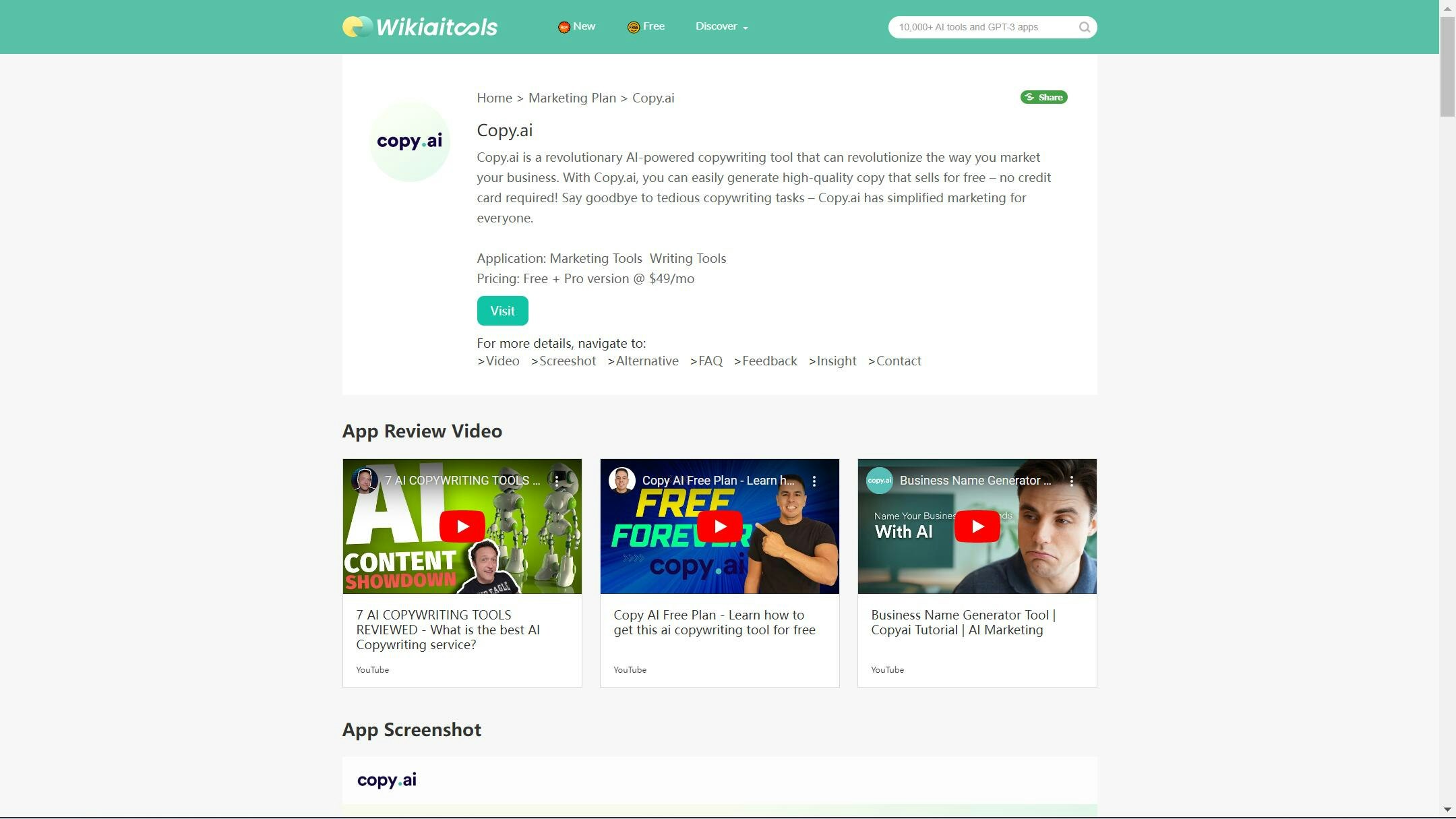Click scrollbar up arrow

(1447, 7)
